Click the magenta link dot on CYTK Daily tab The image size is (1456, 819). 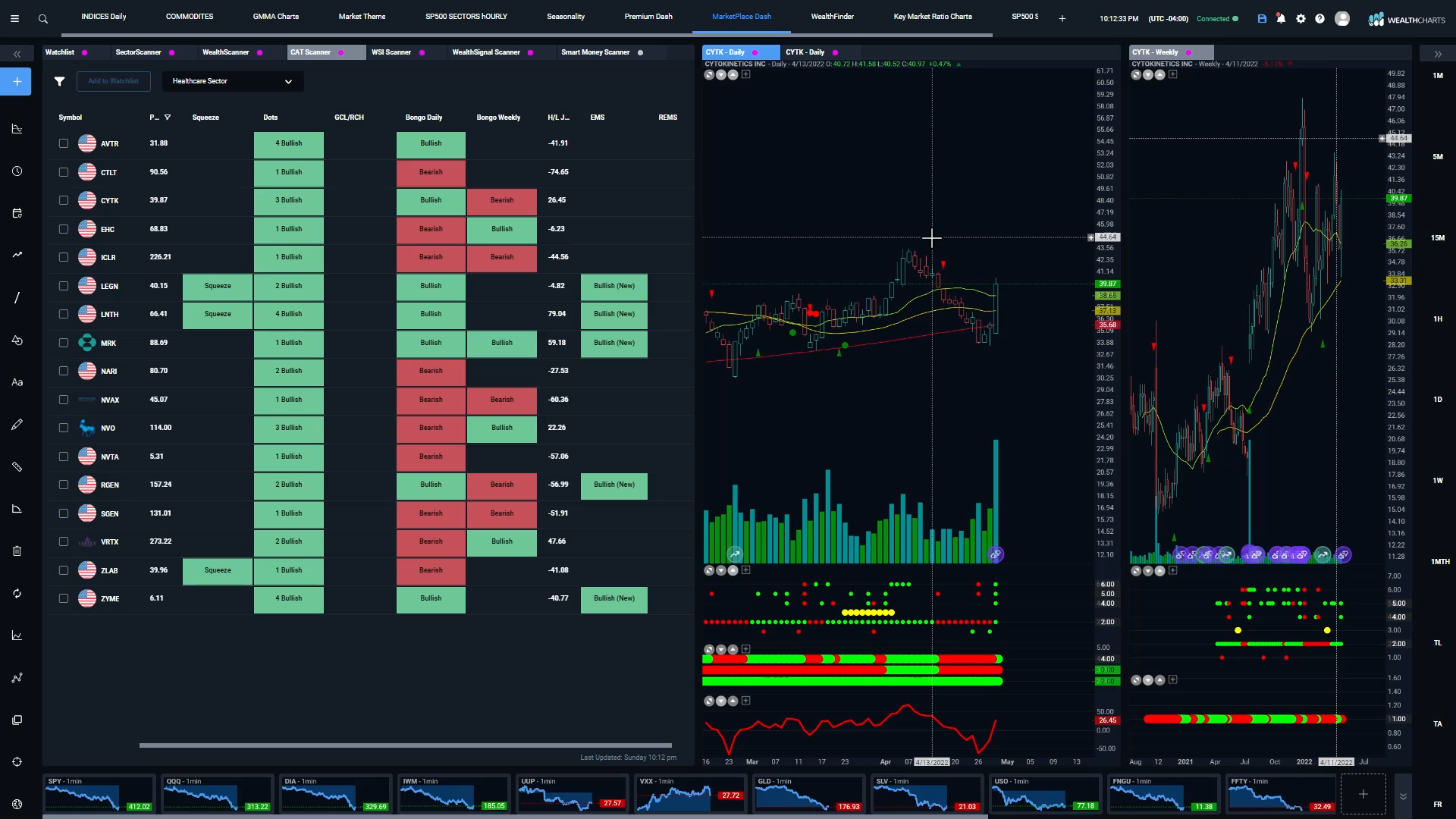point(755,53)
